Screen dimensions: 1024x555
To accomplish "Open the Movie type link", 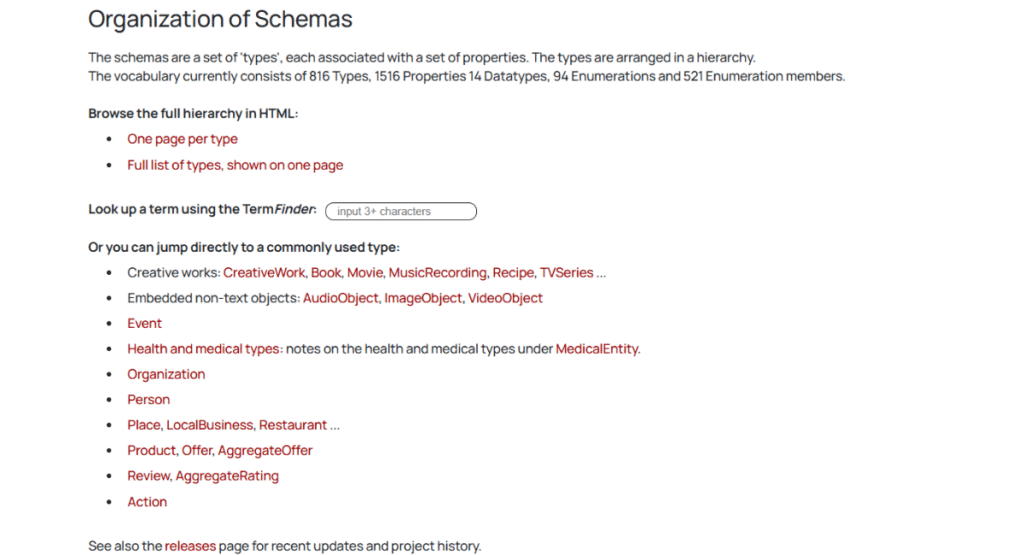I will pos(364,272).
